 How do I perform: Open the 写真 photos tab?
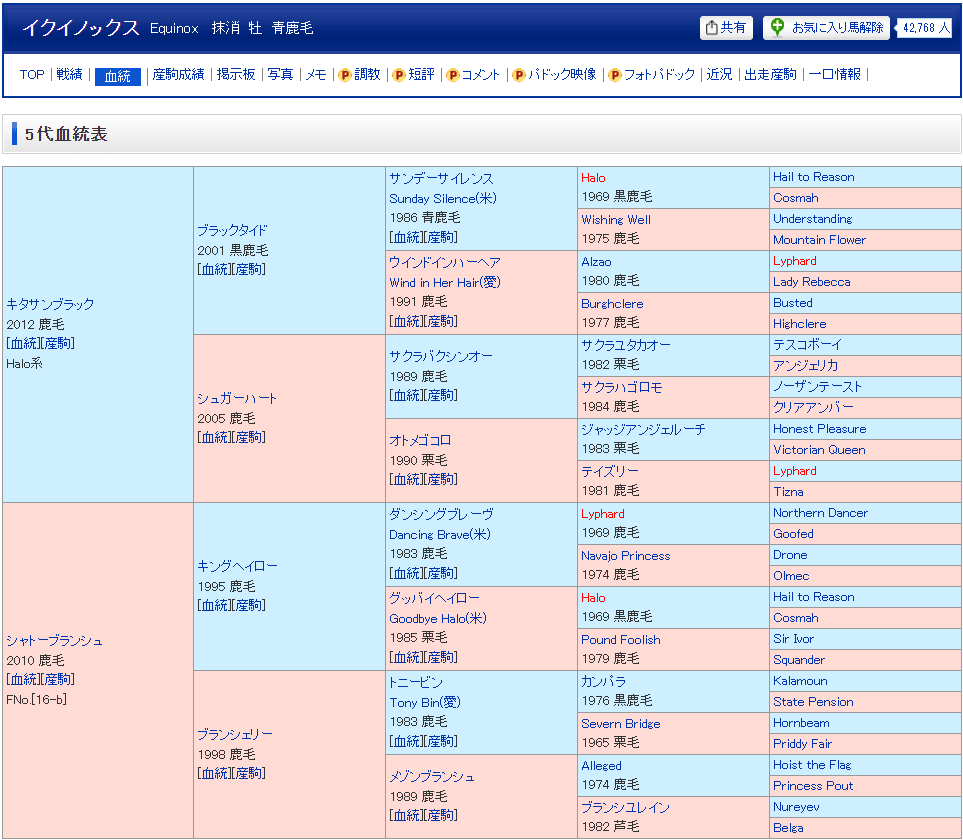point(280,74)
